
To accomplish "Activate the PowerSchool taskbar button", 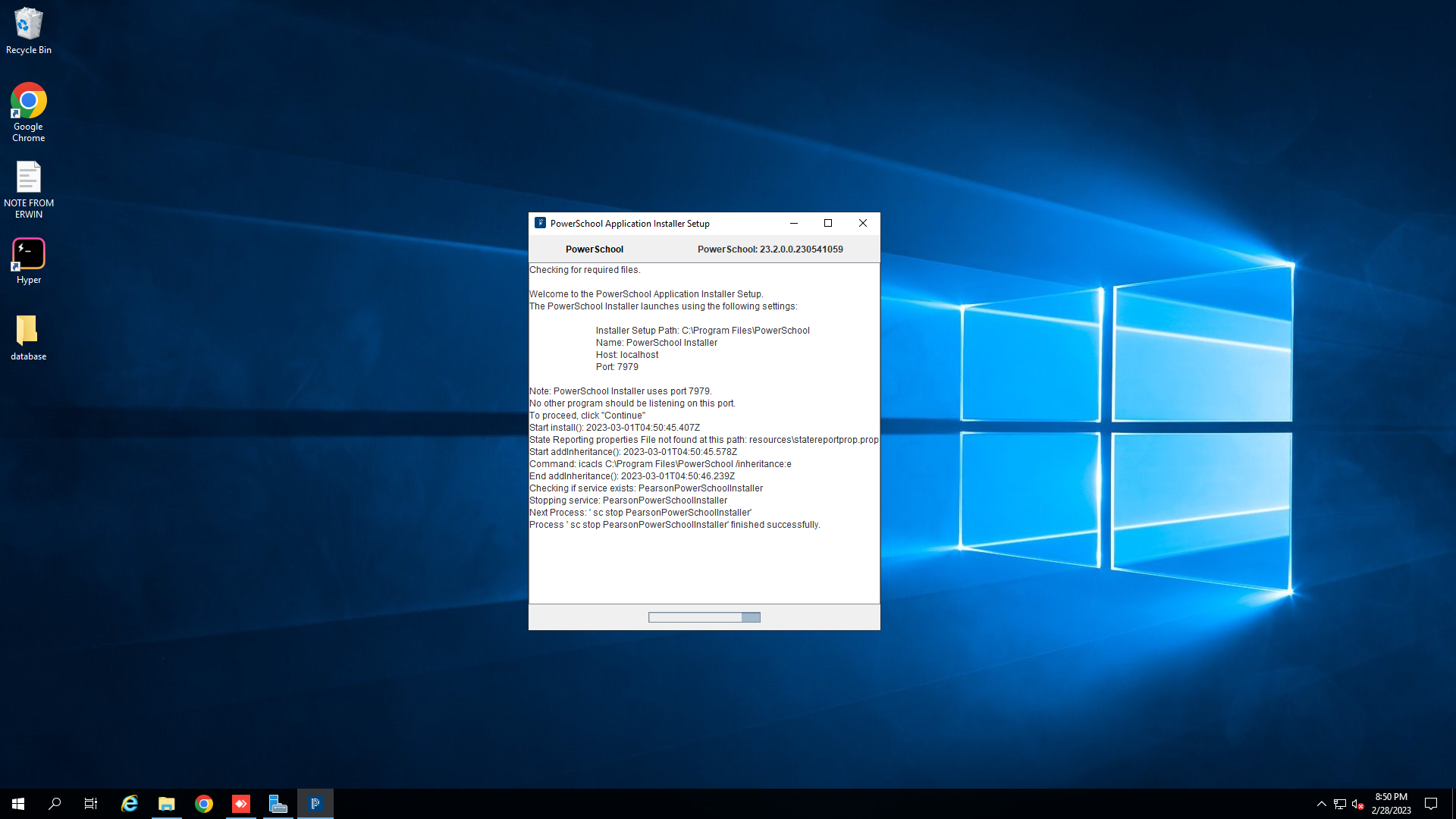I will (315, 804).
